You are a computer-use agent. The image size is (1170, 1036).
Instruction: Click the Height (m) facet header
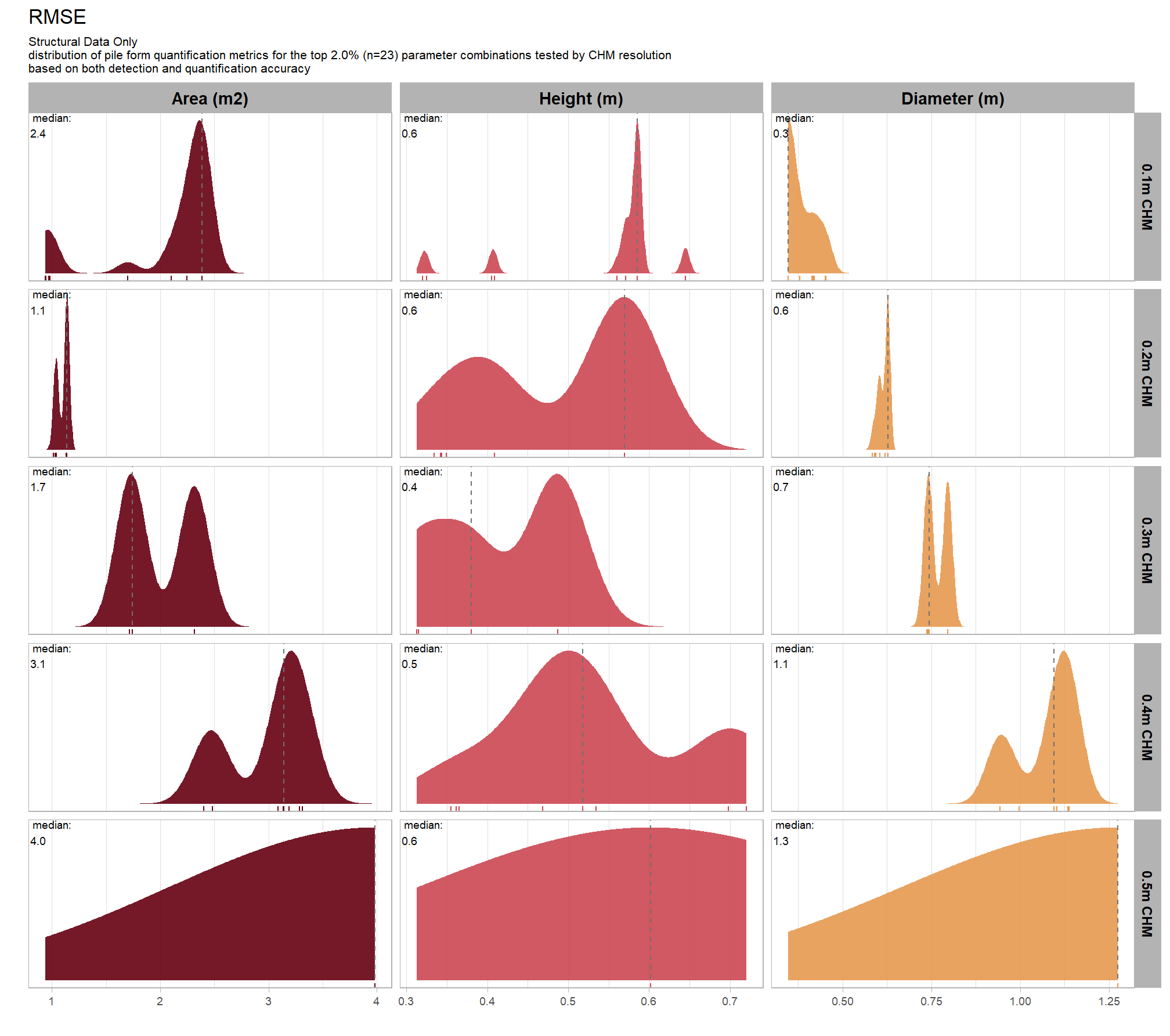(x=581, y=99)
